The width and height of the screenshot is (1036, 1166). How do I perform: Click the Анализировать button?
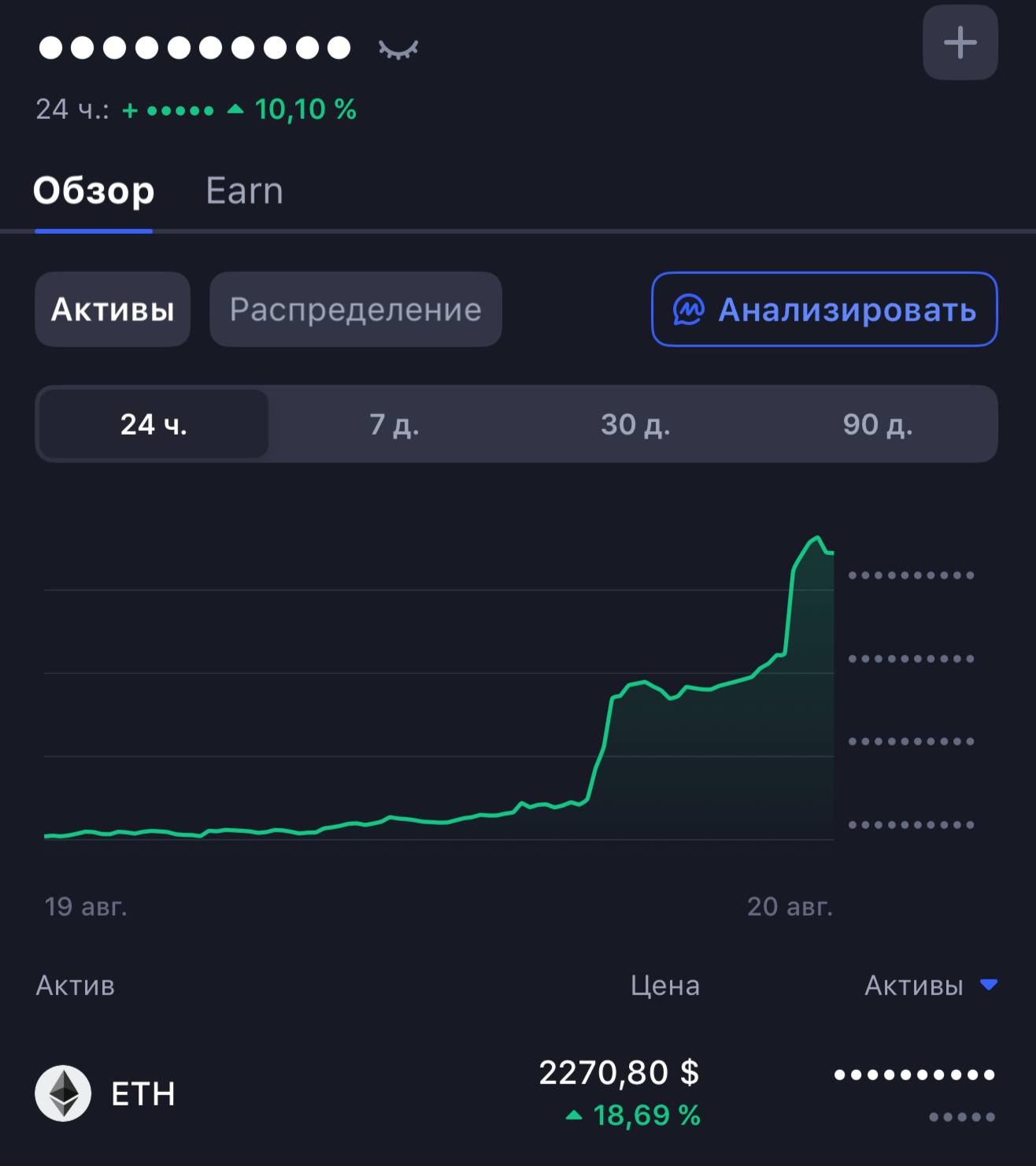[824, 309]
